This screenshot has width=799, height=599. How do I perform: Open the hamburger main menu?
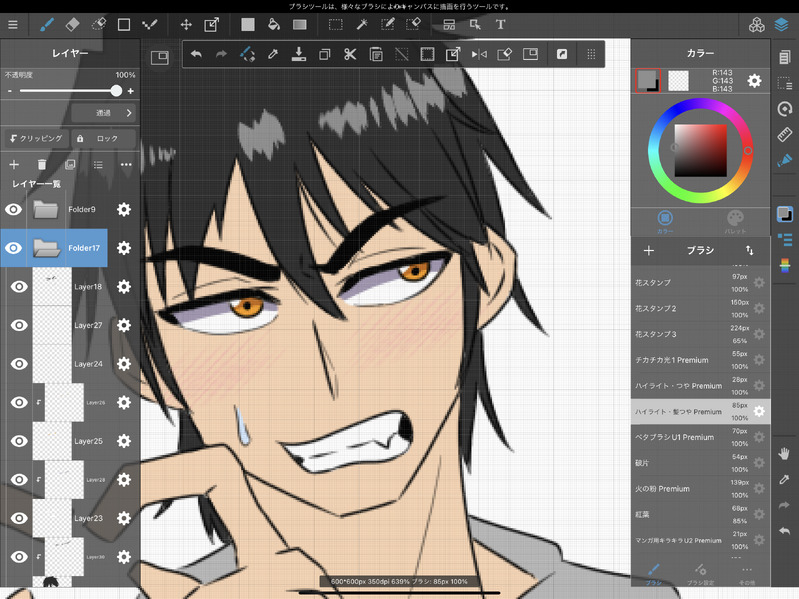click(13, 24)
